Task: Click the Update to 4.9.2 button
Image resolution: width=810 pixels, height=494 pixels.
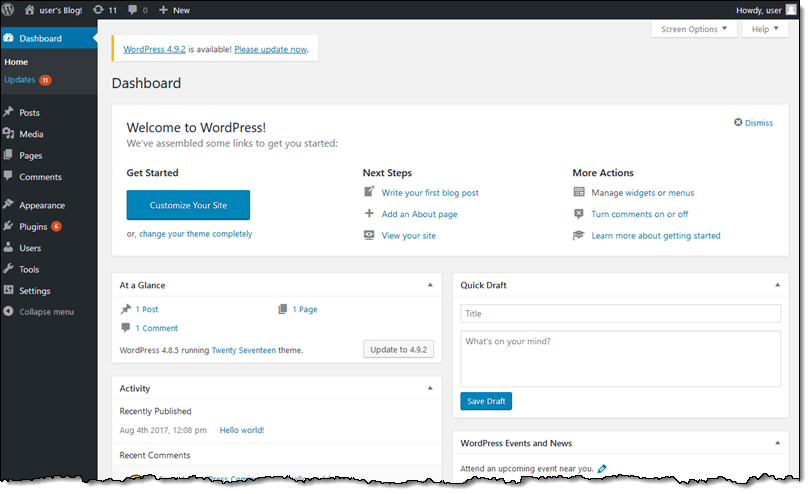Action: pos(398,350)
